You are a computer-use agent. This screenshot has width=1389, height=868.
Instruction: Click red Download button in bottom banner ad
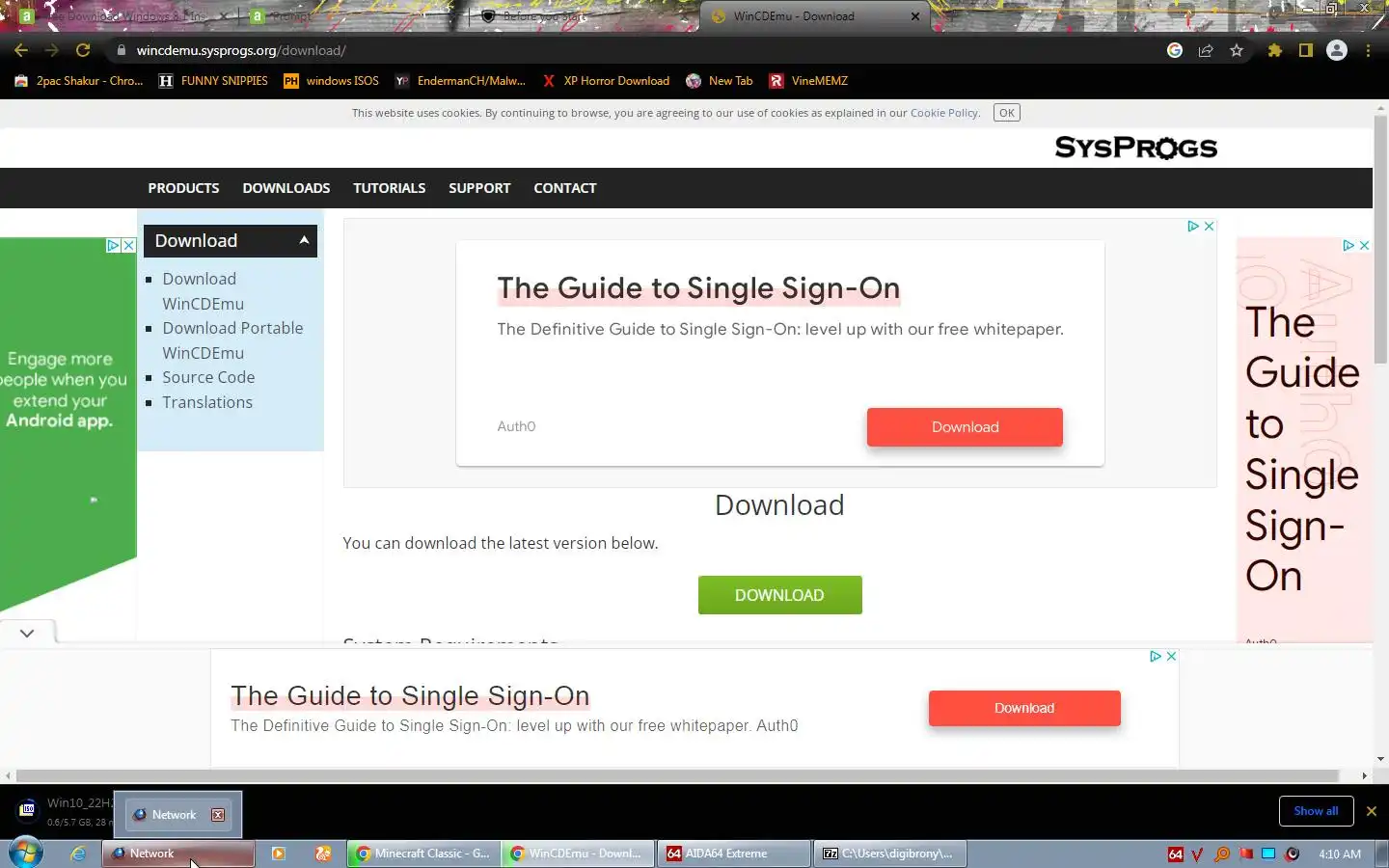click(x=1024, y=708)
